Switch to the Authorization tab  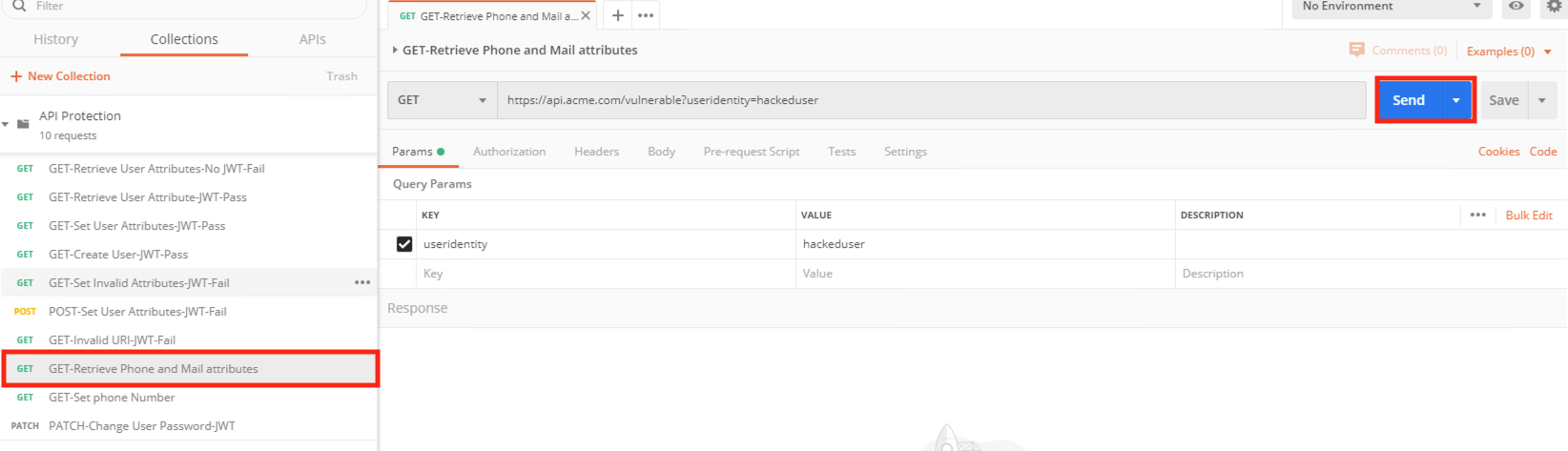(x=509, y=152)
